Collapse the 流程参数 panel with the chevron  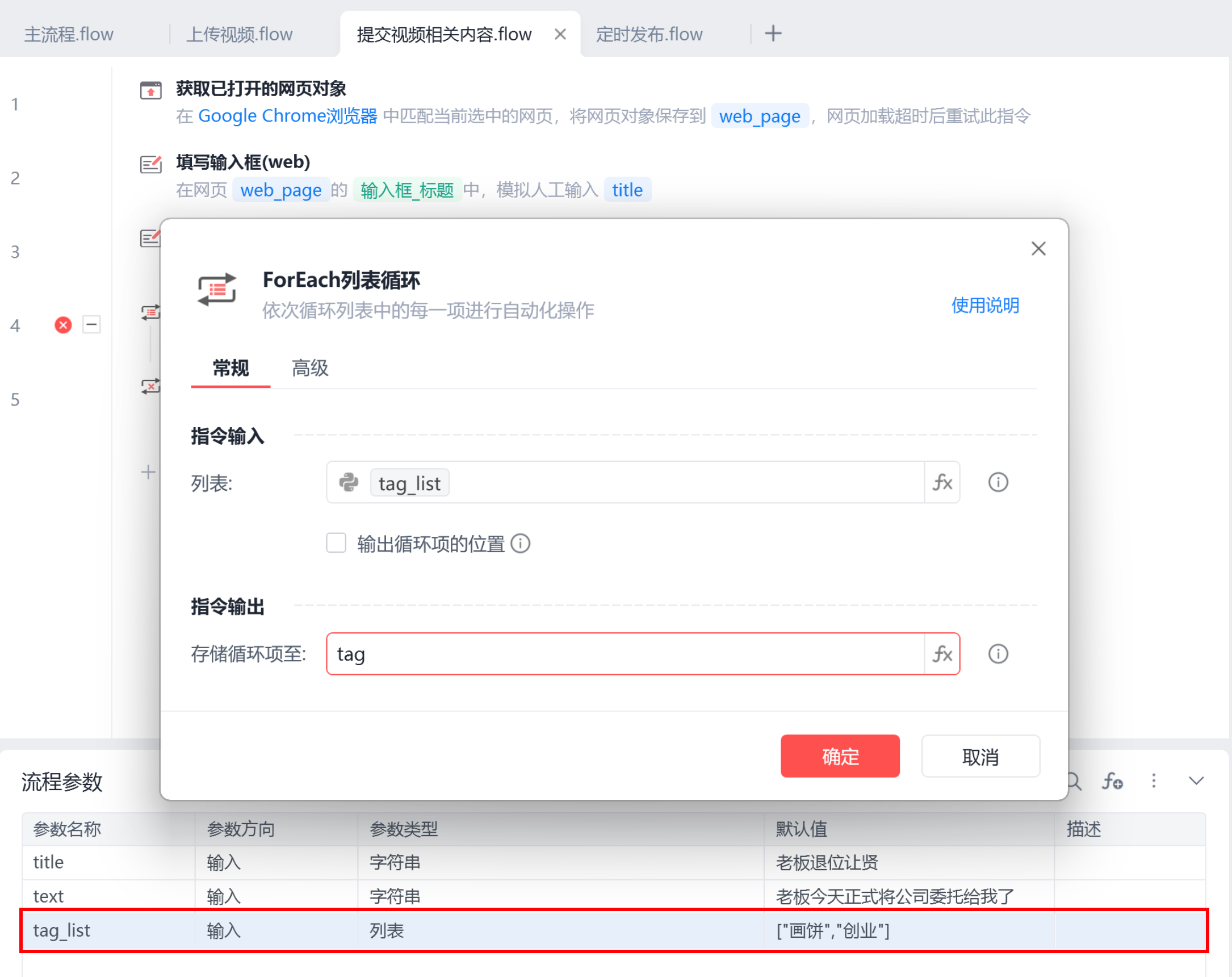[x=1196, y=781]
